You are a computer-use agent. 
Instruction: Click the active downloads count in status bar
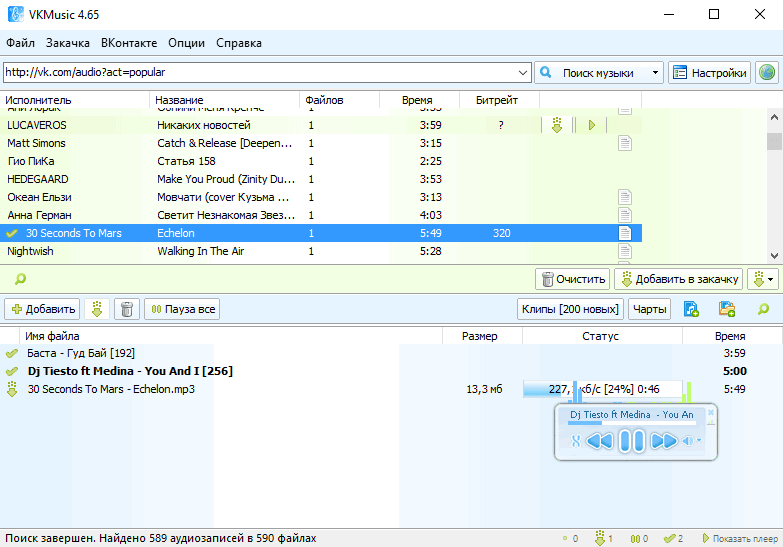point(604,539)
